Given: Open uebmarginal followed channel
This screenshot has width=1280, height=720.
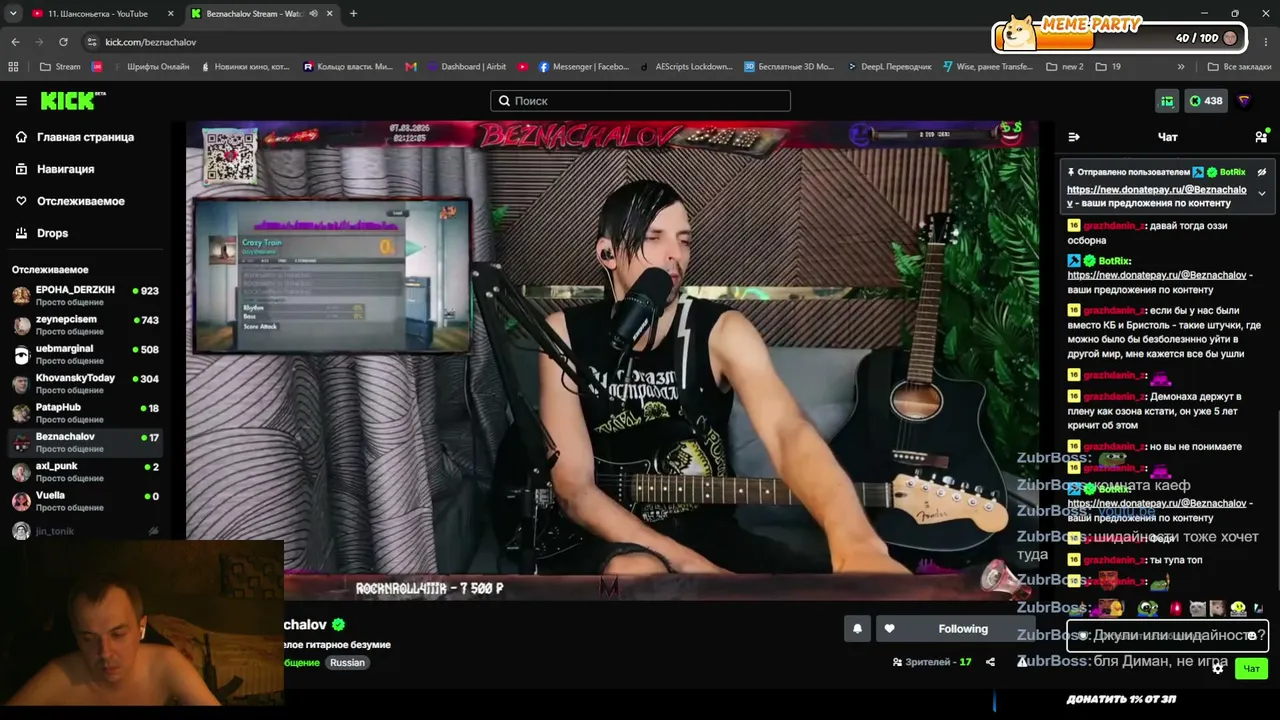Looking at the screenshot, I should [x=86, y=354].
